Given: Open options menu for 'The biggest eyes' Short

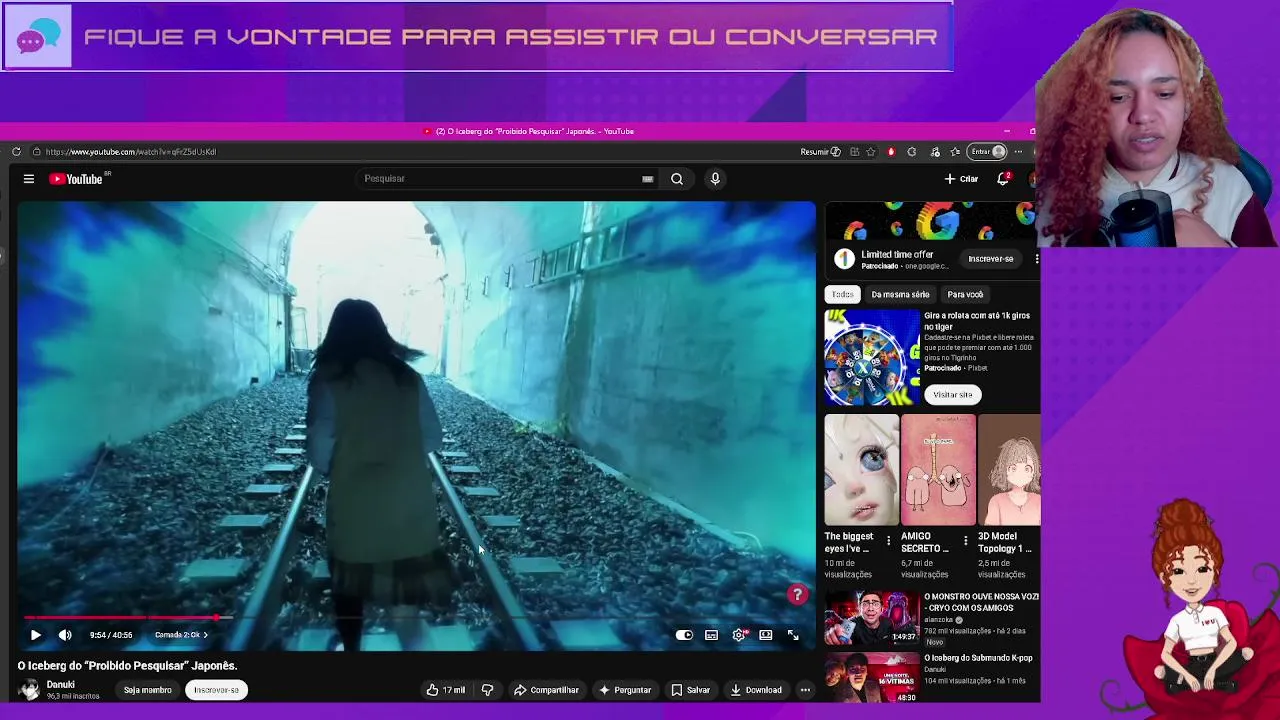Looking at the screenshot, I should (x=888, y=542).
